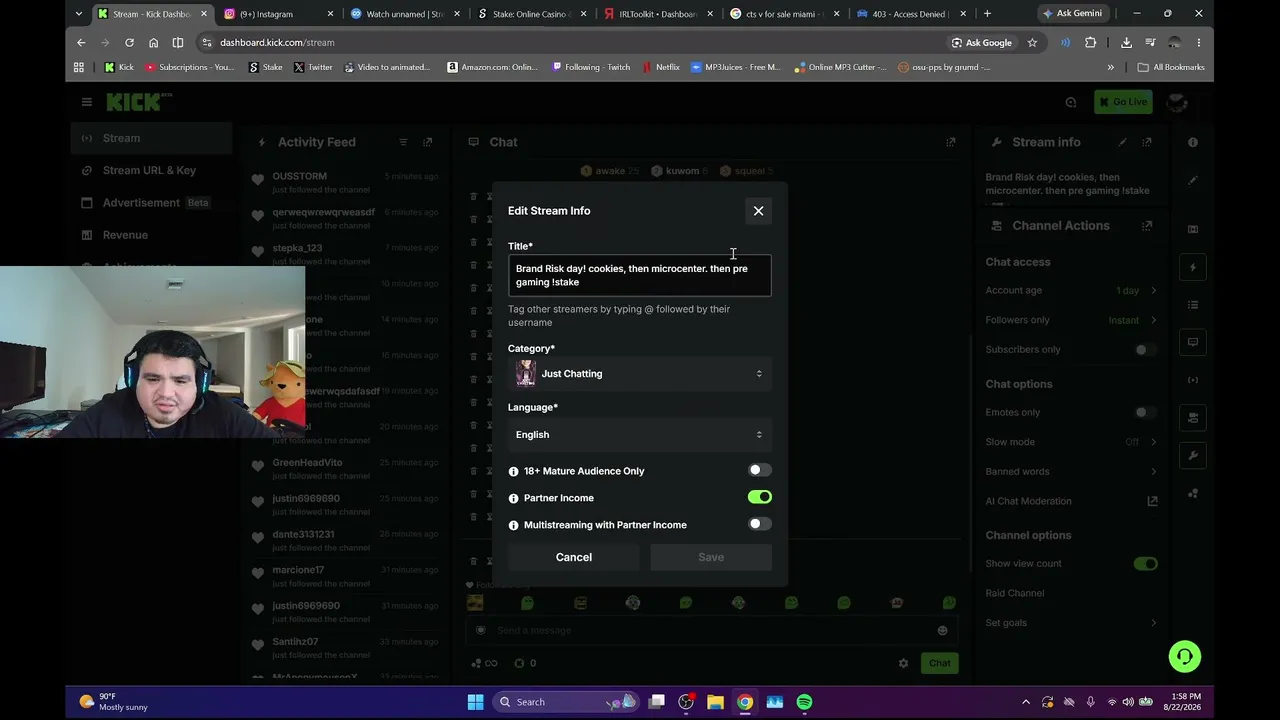Open the Category dropdown showing Just Chatting

click(x=639, y=374)
